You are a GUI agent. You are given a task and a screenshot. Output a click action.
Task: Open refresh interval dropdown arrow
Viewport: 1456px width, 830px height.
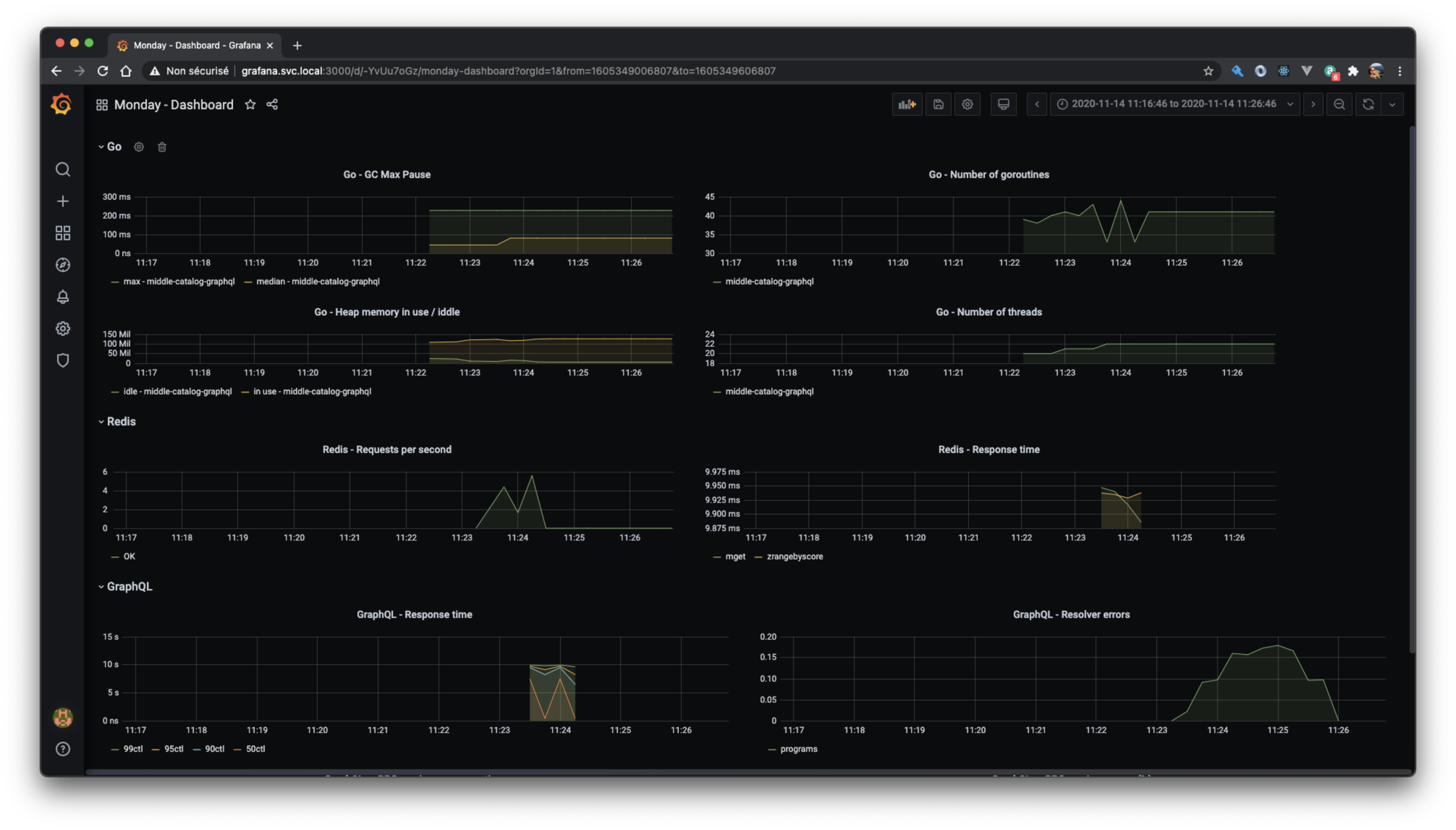click(1392, 104)
